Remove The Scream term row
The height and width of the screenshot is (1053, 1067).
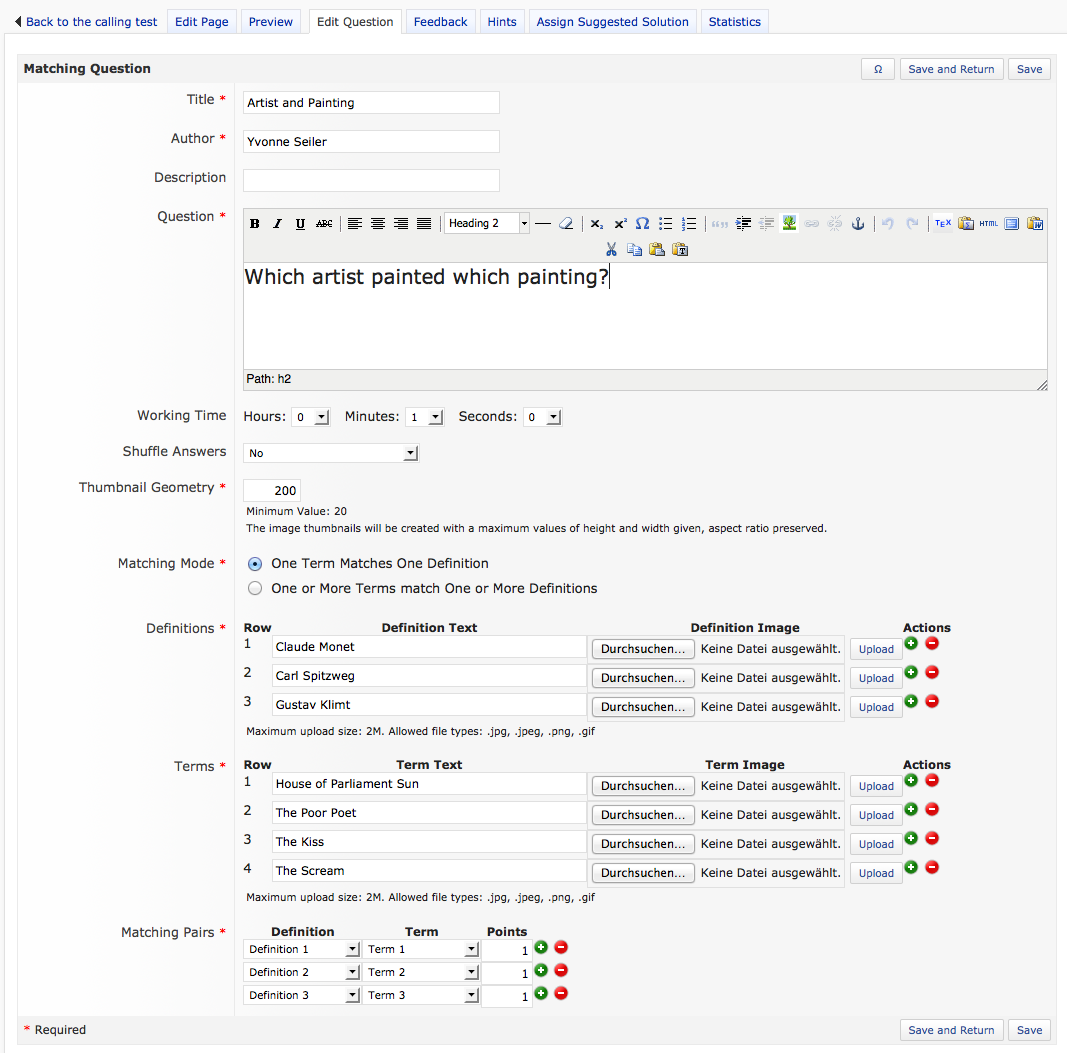coord(932,867)
